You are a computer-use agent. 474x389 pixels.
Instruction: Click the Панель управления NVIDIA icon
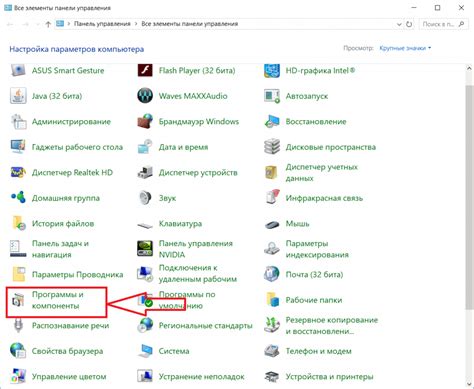coord(145,249)
